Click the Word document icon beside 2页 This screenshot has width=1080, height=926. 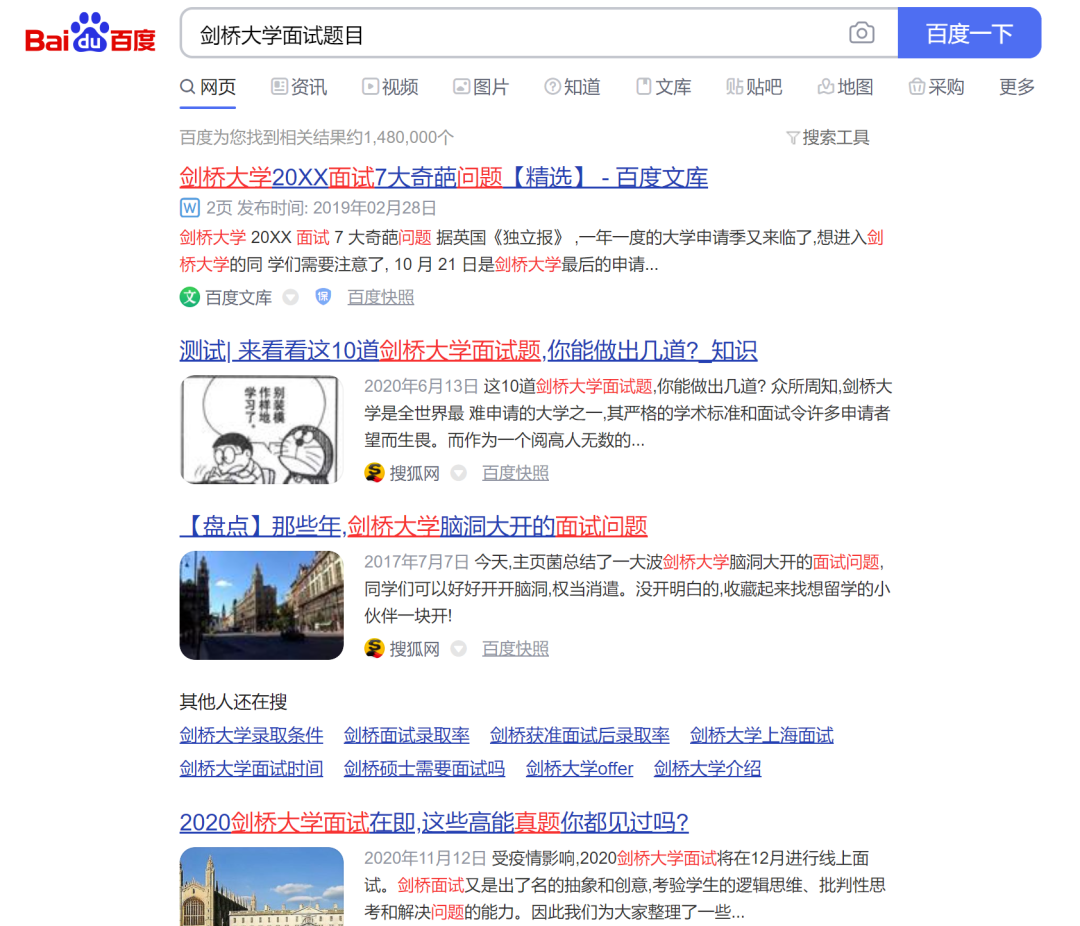189,207
